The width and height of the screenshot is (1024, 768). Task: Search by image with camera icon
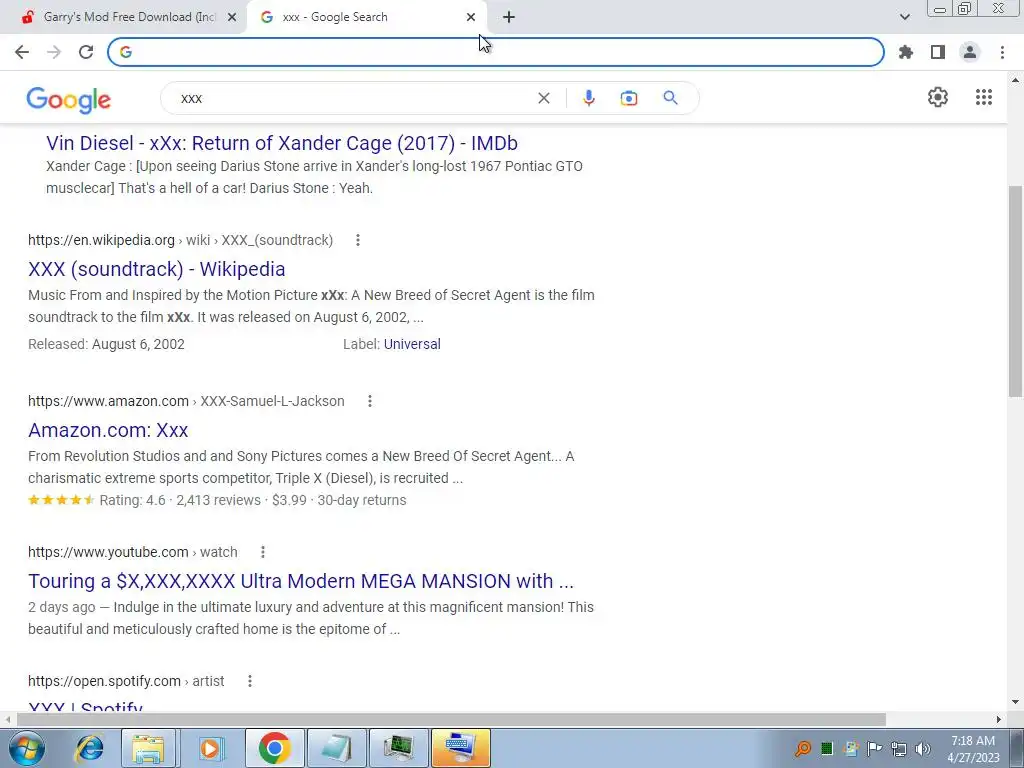628,98
